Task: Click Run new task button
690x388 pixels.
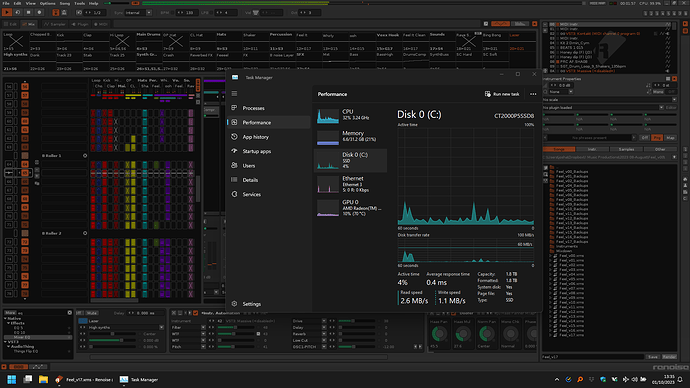Action: (x=502, y=94)
